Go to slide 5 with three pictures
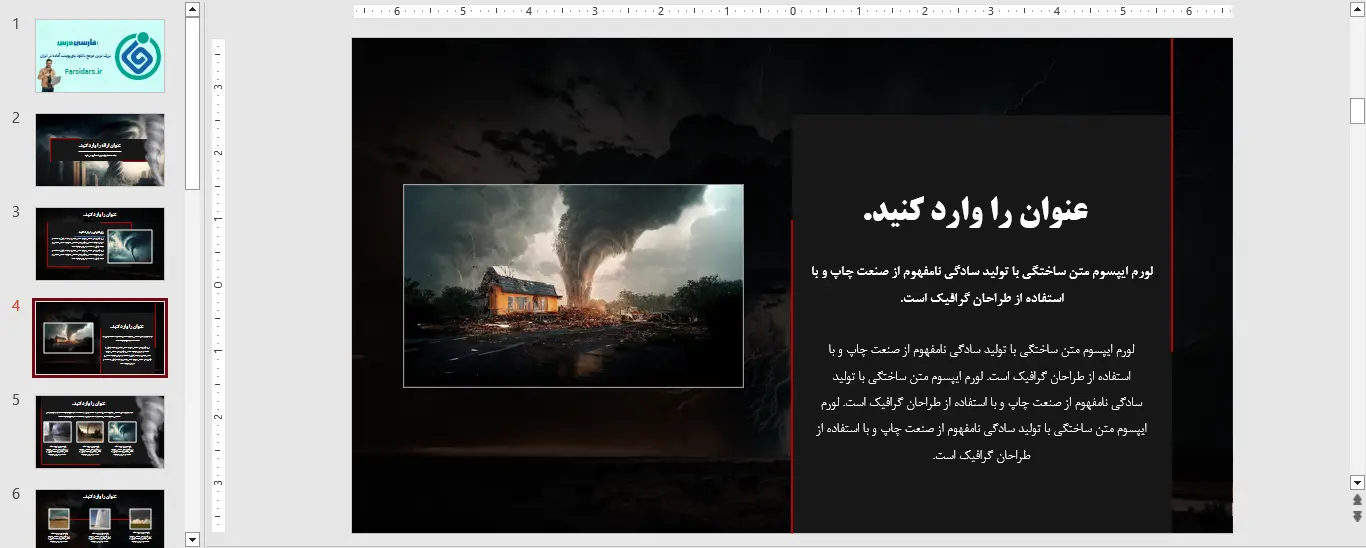The image size is (1366, 548). [x=100, y=432]
